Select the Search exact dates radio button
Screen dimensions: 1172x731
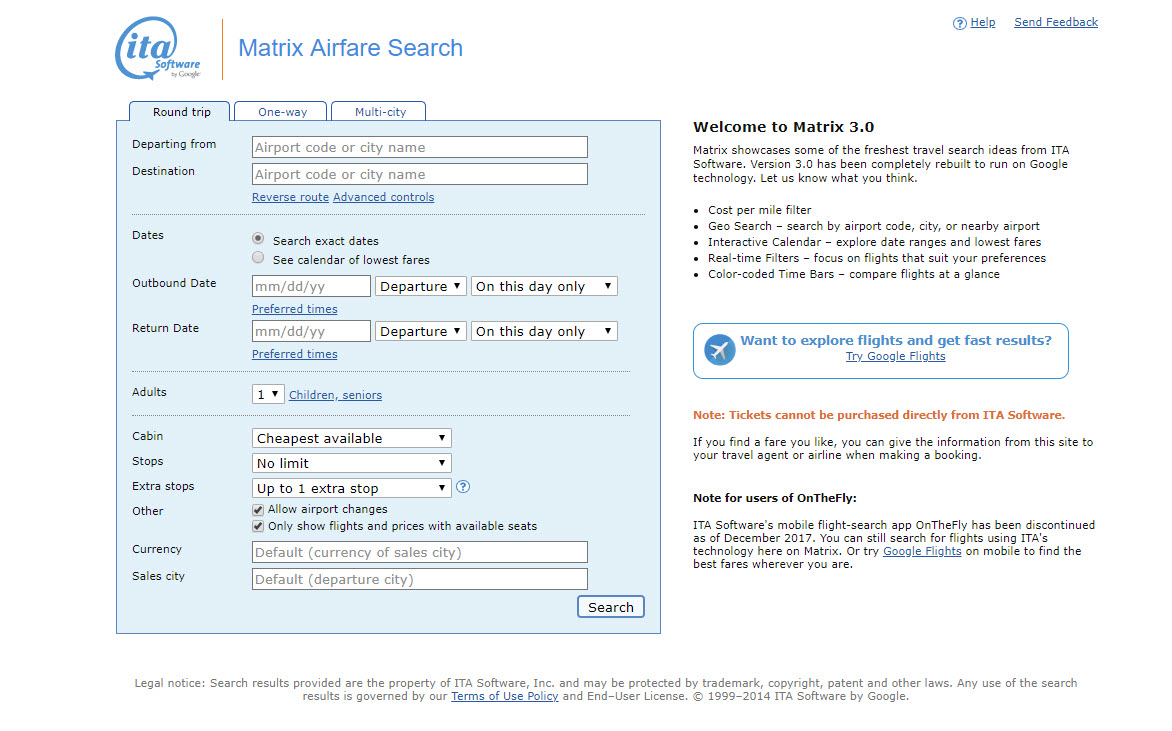pos(258,238)
